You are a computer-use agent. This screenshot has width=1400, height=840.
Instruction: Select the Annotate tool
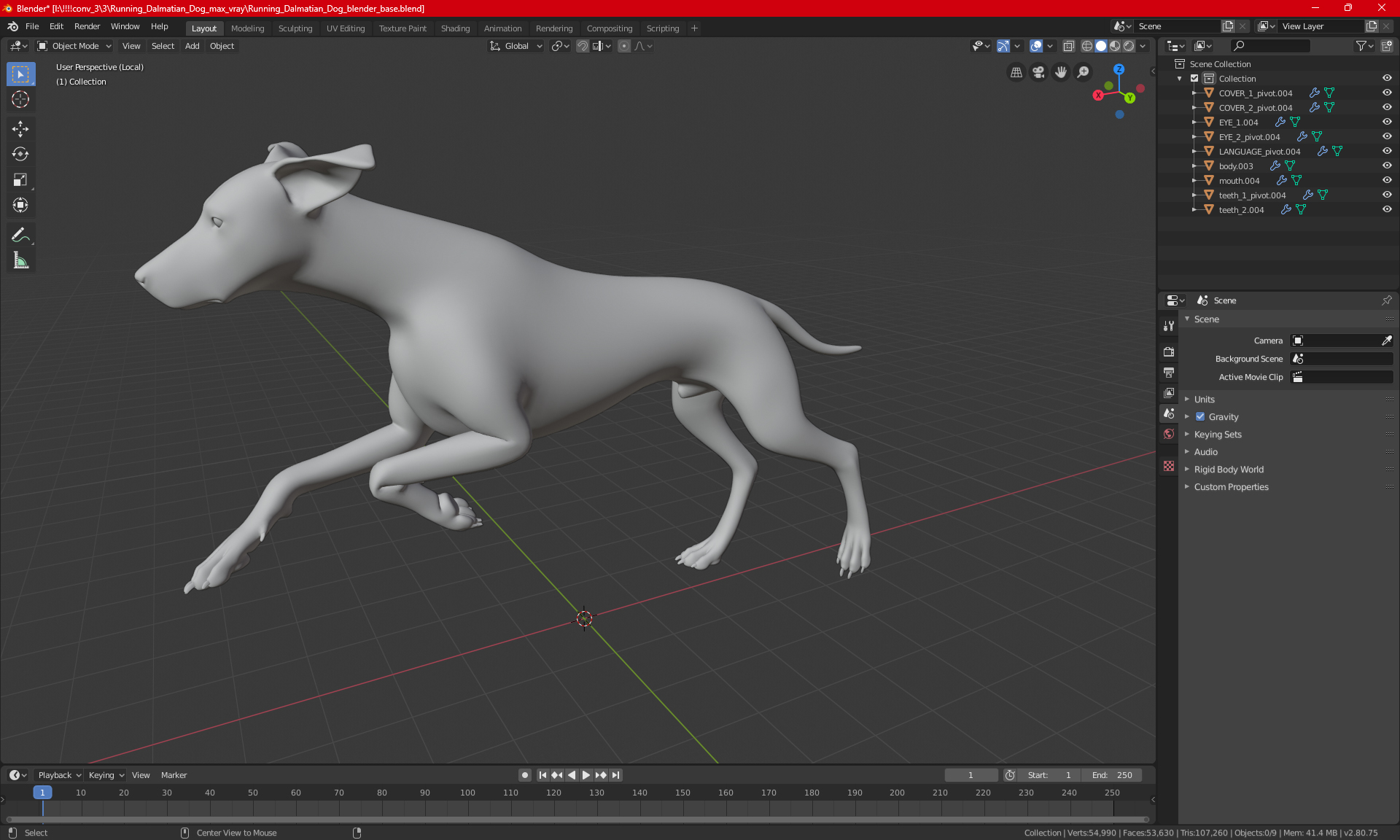pos(20,235)
